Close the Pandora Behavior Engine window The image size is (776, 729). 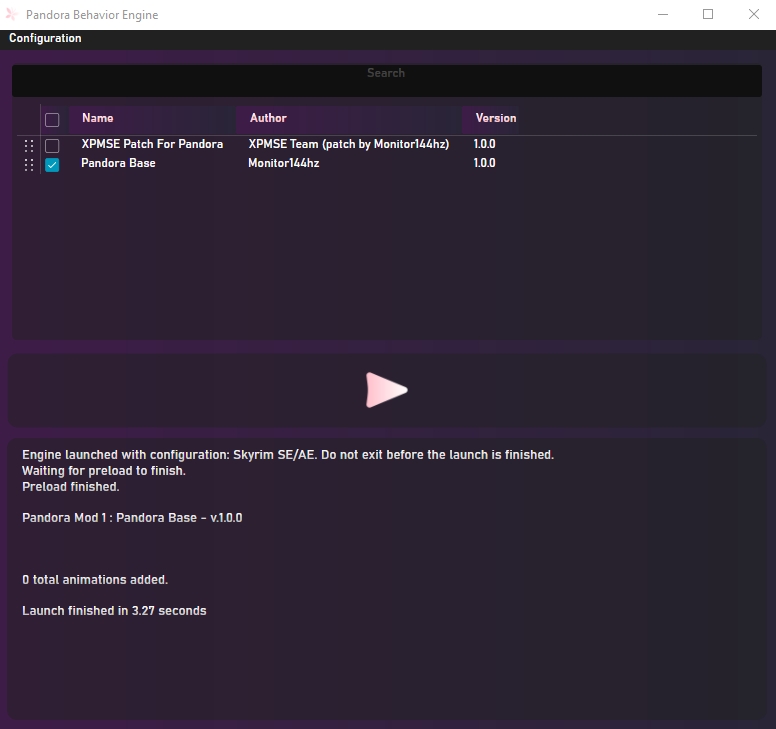pos(754,14)
